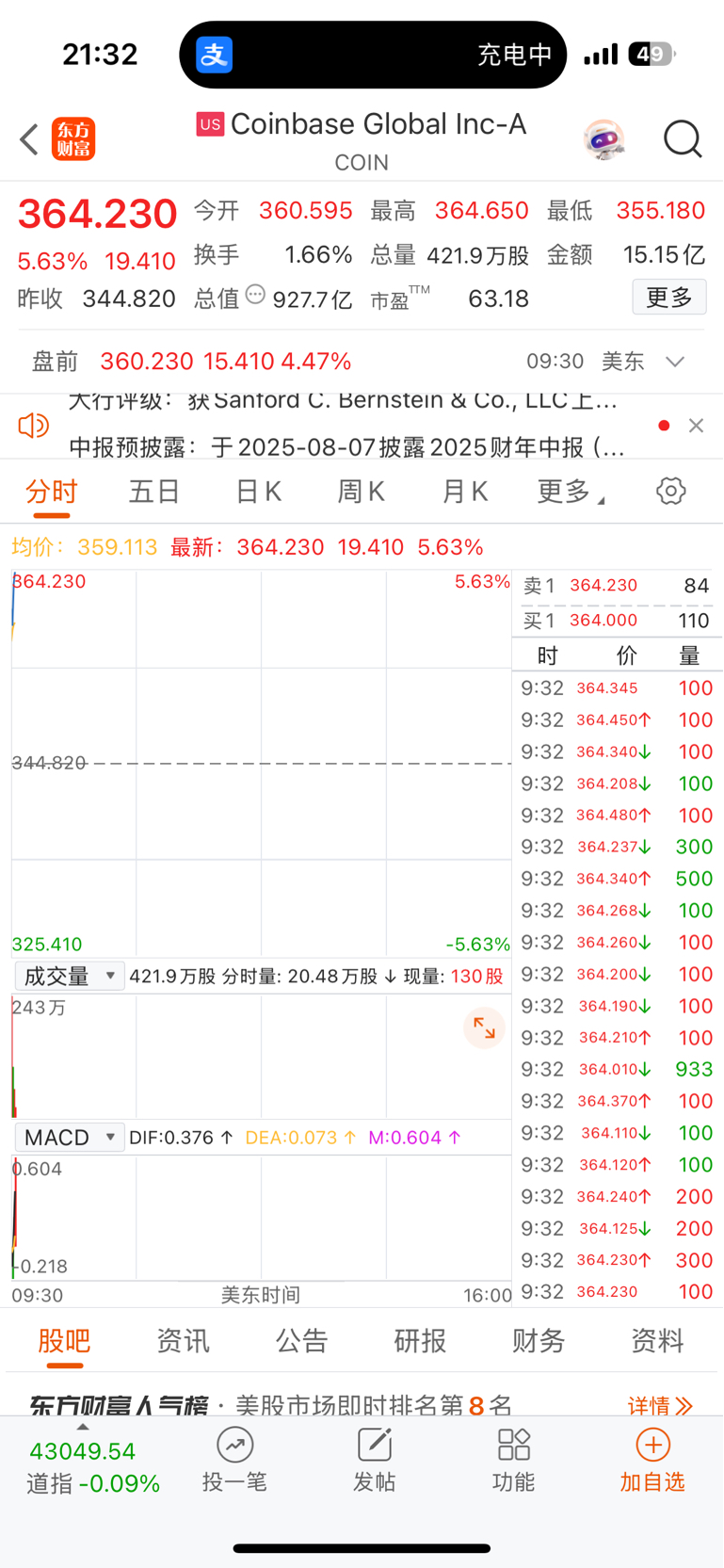Viewport: 724px width, 1568px height.
Task: Tap the Alipay icon in status pill
Action: click(x=215, y=55)
